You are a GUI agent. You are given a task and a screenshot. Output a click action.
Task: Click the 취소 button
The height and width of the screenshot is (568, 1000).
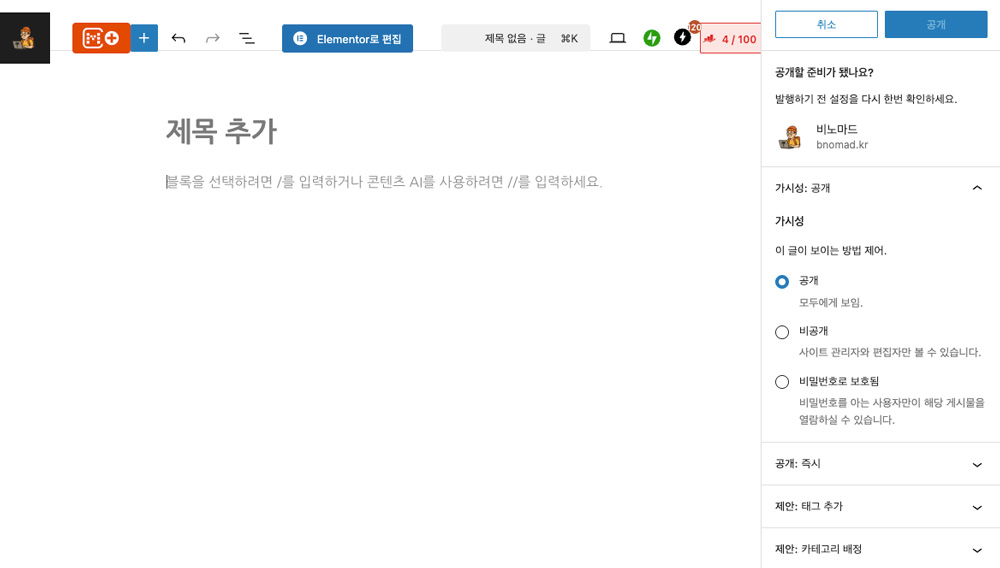(x=826, y=24)
